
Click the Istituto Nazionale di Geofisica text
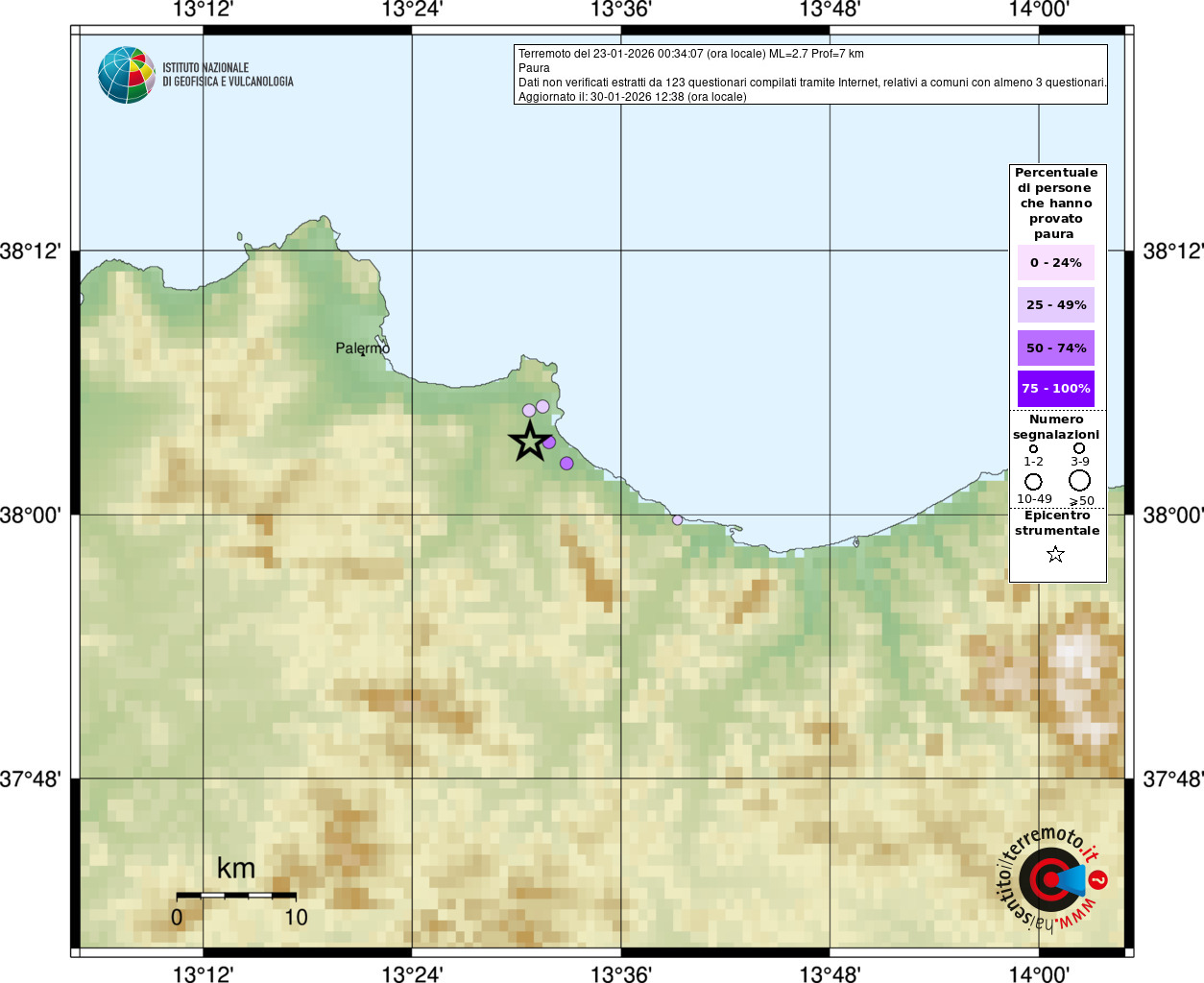click(228, 75)
